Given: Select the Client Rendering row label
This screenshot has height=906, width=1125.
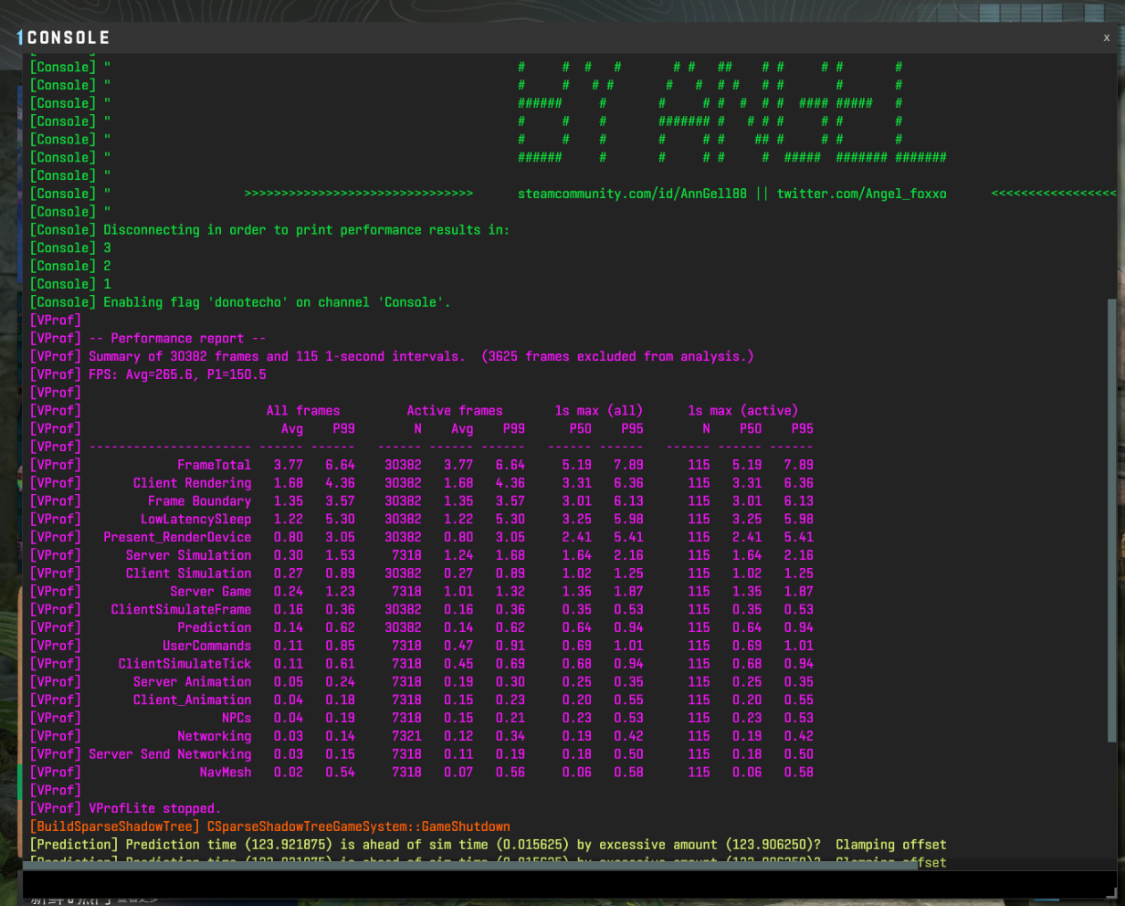Looking at the screenshot, I should click(x=192, y=483).
